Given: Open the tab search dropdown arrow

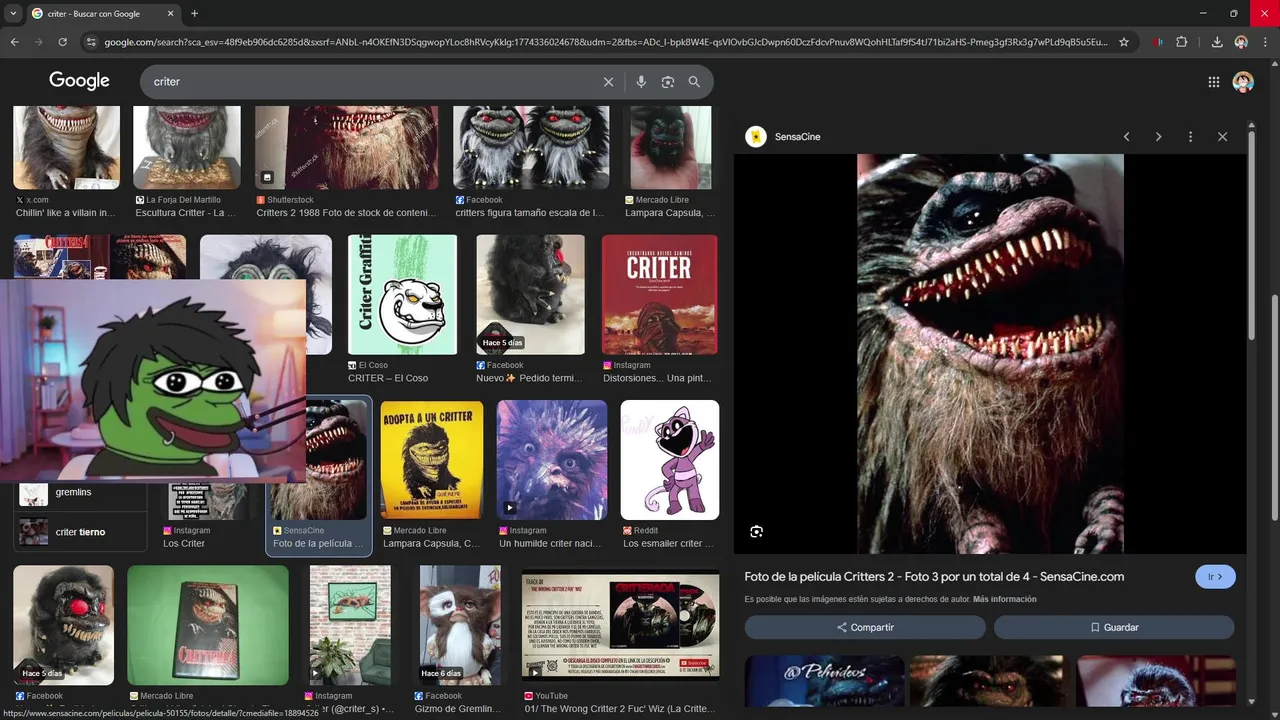Looking at the screenshot, I should pyautogui.click(x=13, y=14).
